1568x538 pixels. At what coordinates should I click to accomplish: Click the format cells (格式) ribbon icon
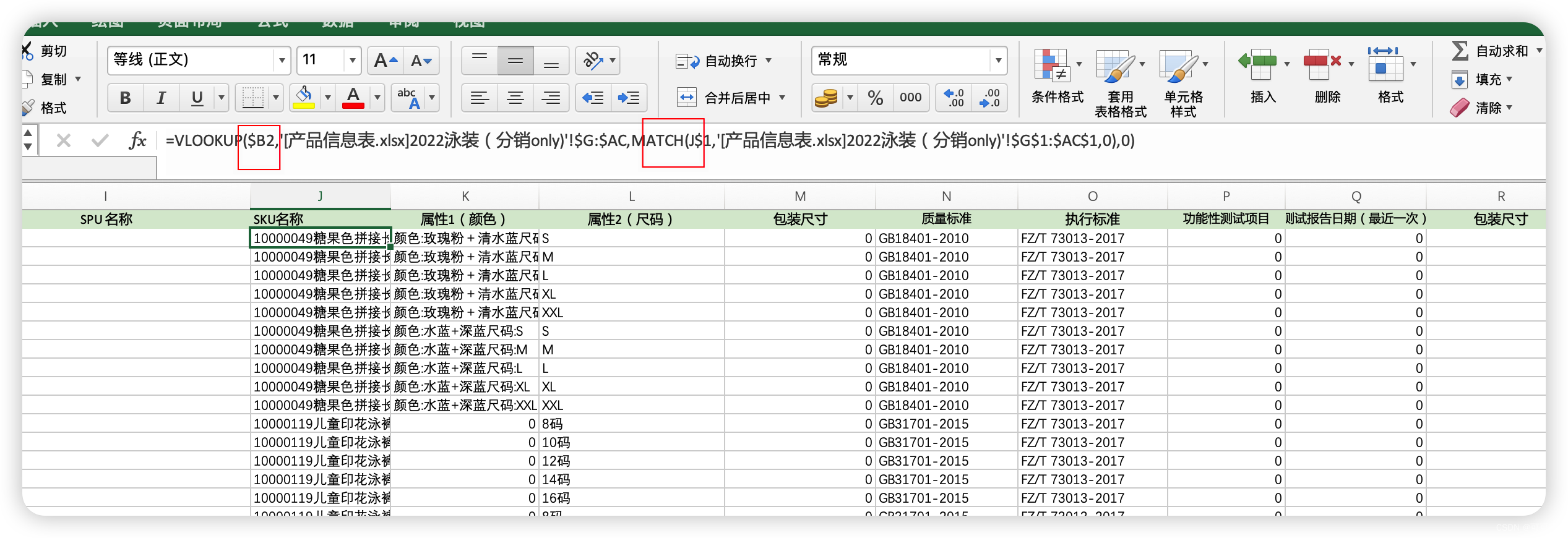point(1385,64)
